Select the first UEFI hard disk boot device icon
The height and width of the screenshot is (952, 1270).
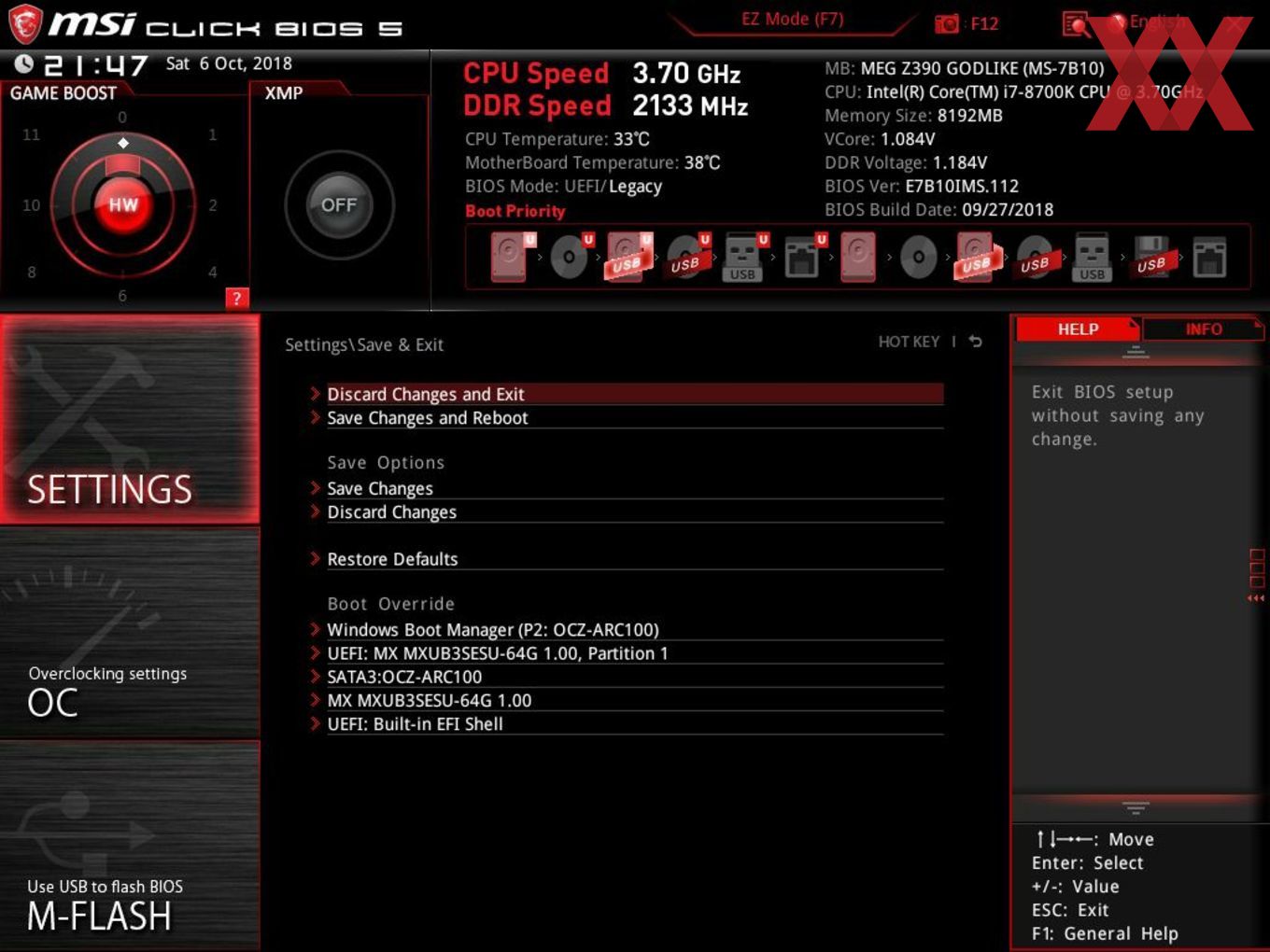(512, 256)
